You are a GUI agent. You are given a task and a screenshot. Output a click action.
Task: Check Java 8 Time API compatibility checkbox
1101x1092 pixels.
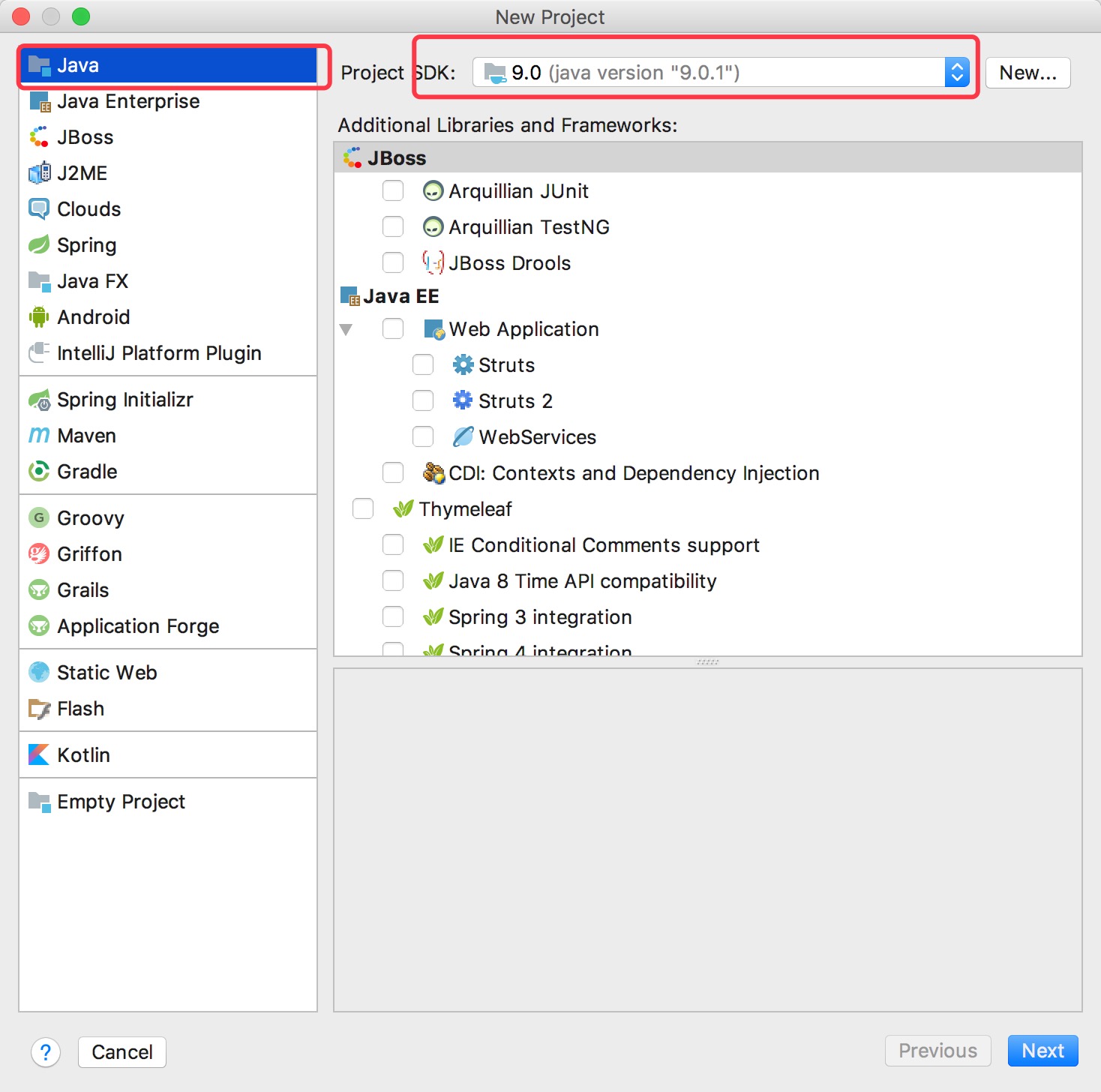point(393,581)
